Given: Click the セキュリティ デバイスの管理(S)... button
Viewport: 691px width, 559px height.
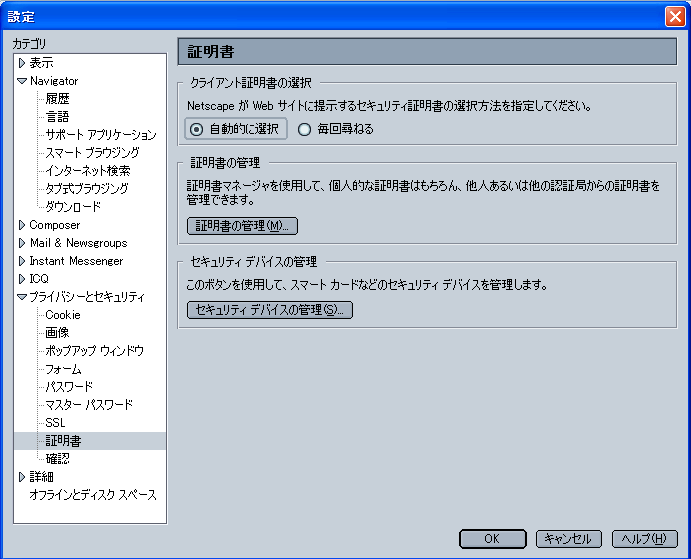Looking at the screenshot, I should [x=270, y=310].
